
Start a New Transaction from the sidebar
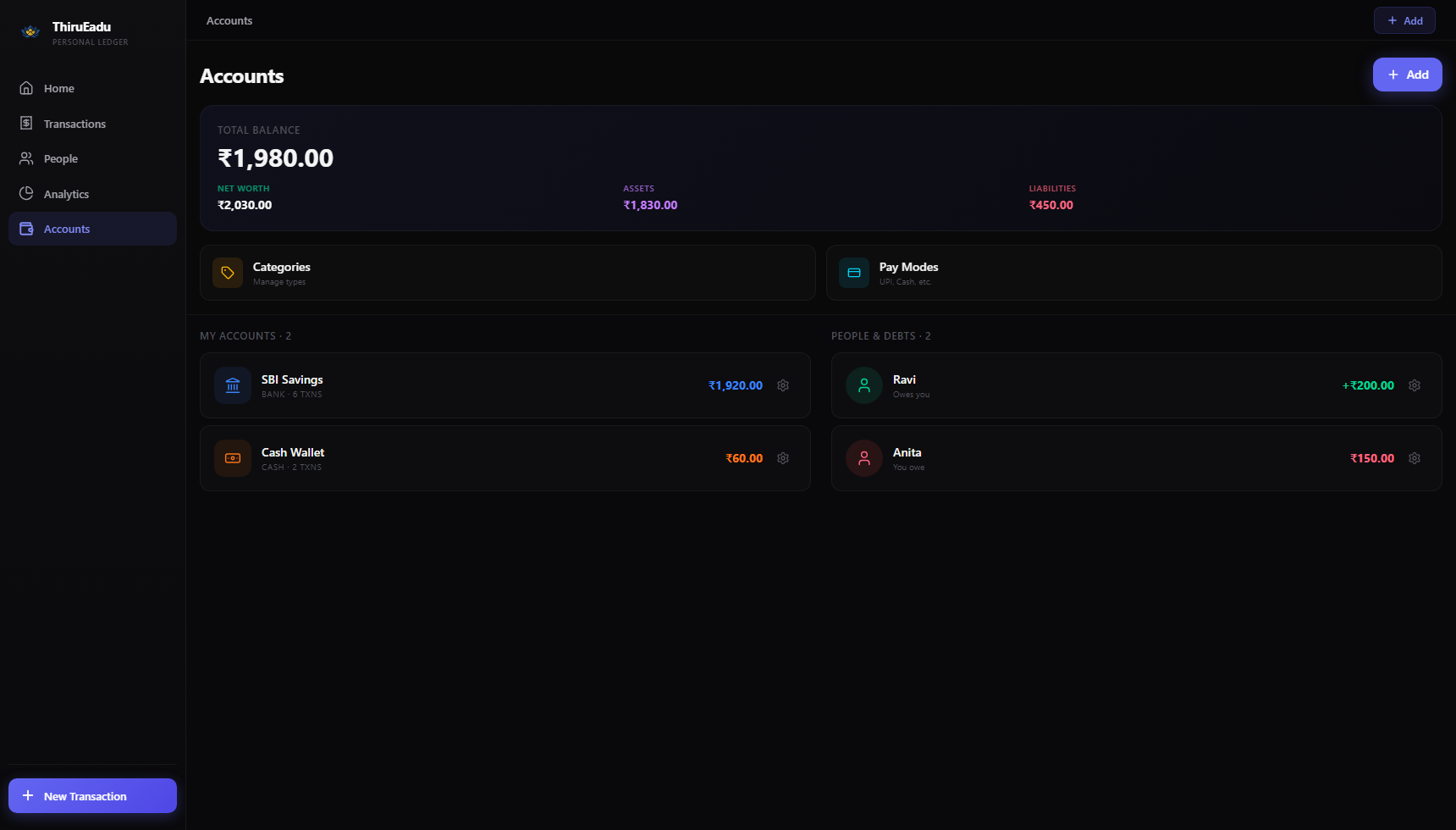click(x=92, y=795)
